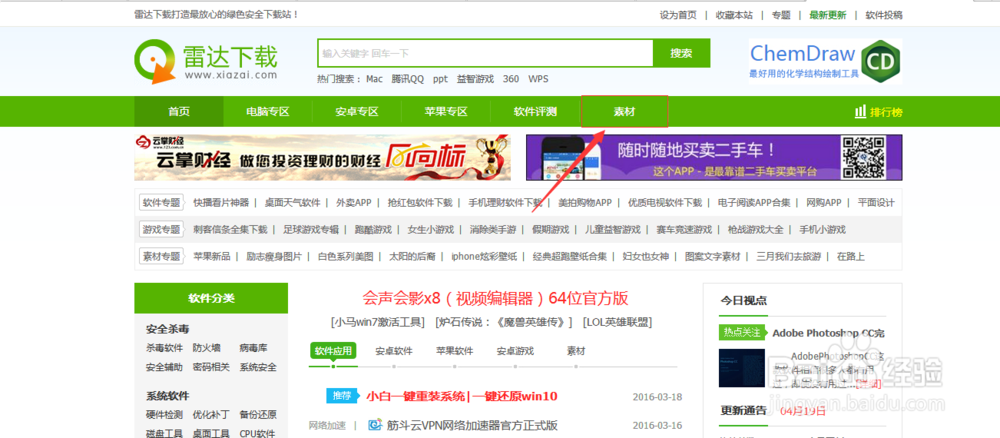Image resolution: width=1000 pixels, height=438 pixels.
Task: Search hot keyword ppt
Action: (x=440, y=79)
